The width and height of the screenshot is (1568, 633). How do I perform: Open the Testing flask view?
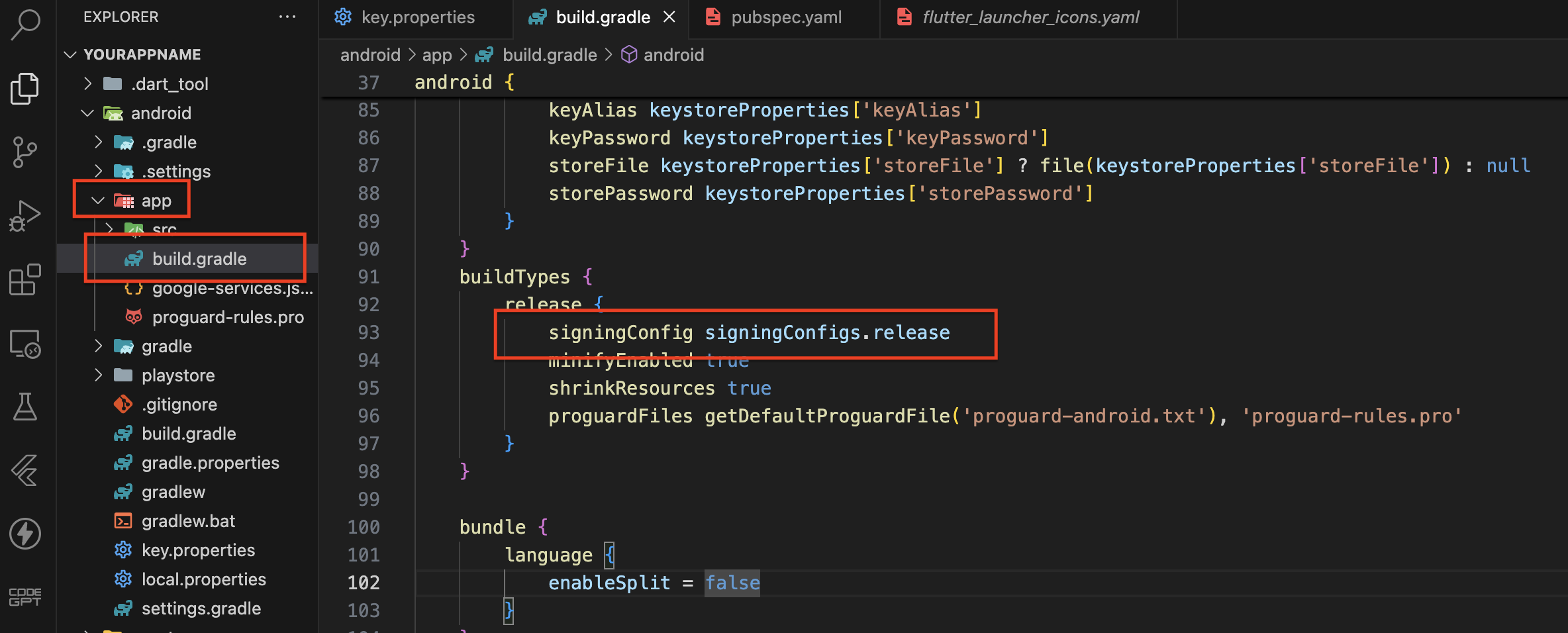point(26,407)
